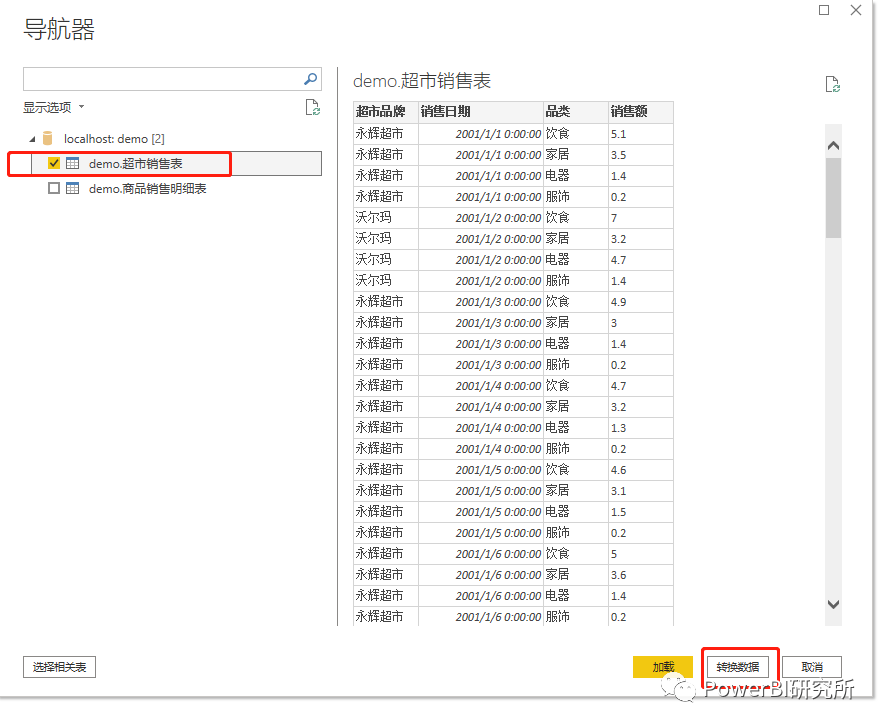Viewport: 883px width, 728px height.
Task: Click the first 永辉超市 cell in the table
Action: click(386, 133)
